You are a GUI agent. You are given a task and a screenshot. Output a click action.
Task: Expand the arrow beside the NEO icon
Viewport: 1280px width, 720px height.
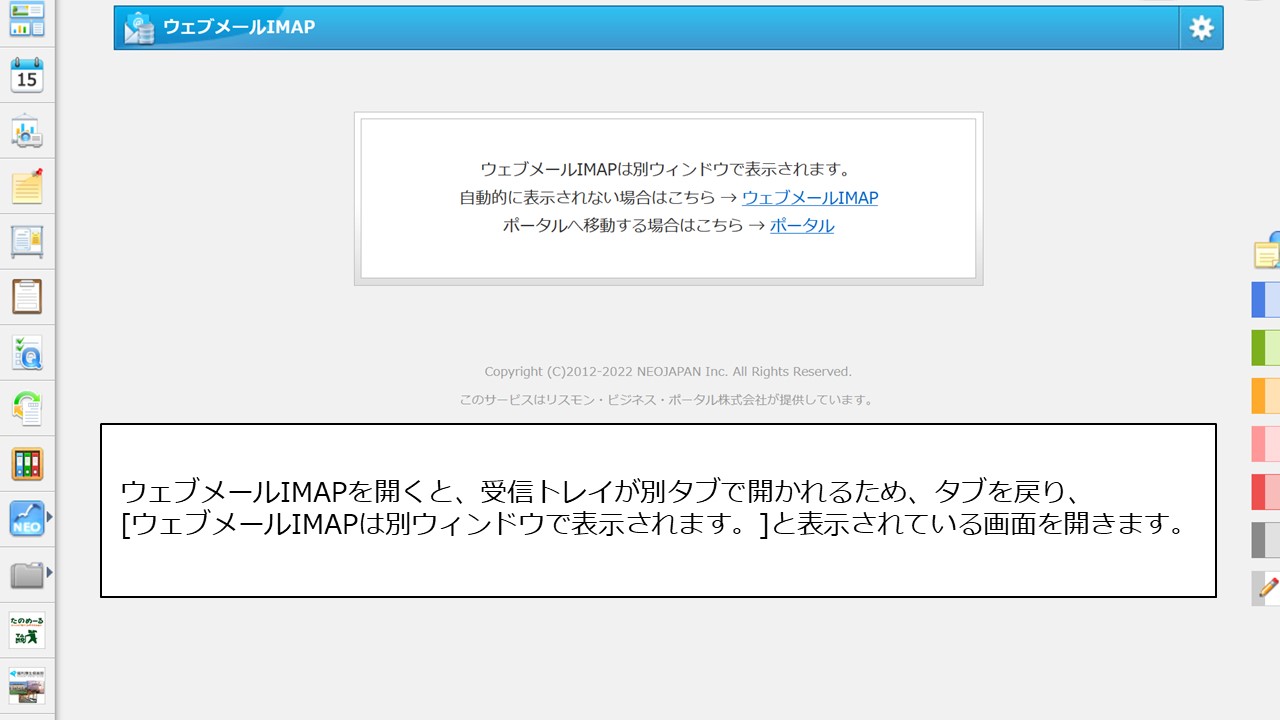click(x=49, y=517)
